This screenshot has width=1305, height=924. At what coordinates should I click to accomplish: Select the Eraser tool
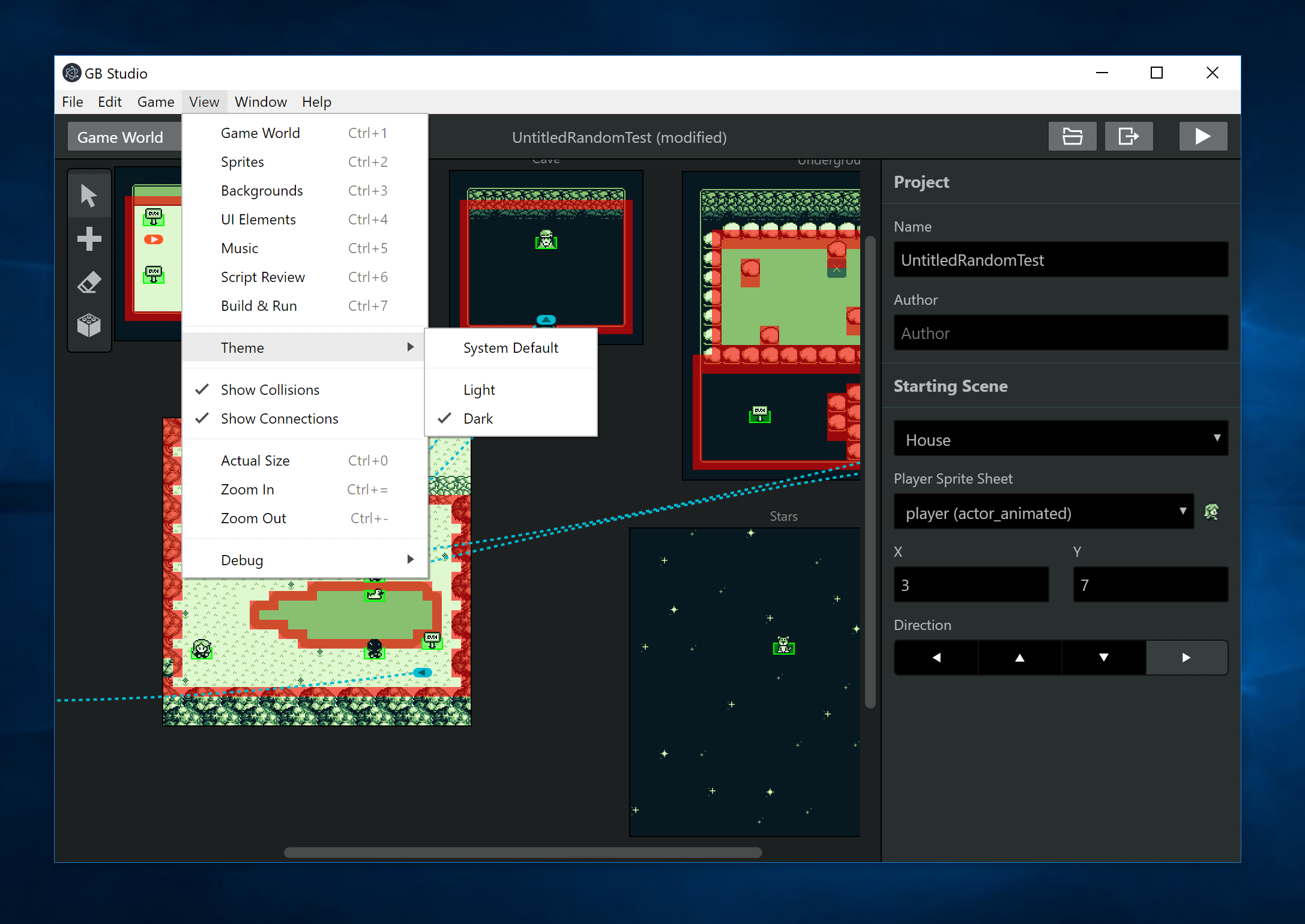(x=89, y=283)
